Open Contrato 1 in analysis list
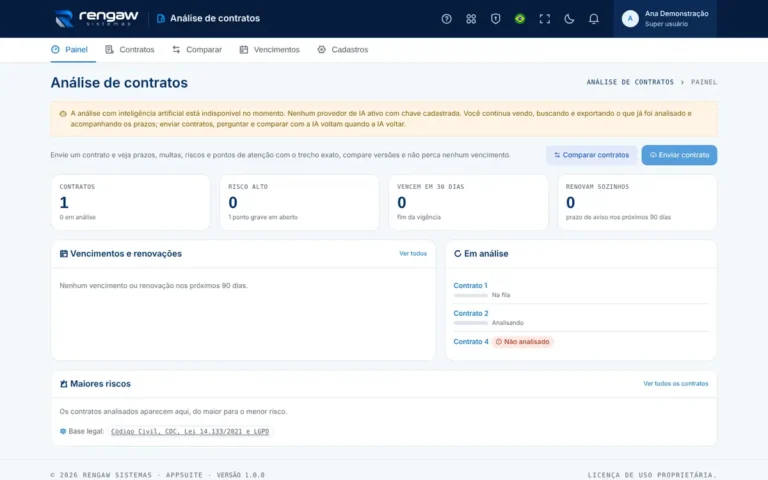The height and width of the screenshot is (480, 768). click(x=470, y=286)
